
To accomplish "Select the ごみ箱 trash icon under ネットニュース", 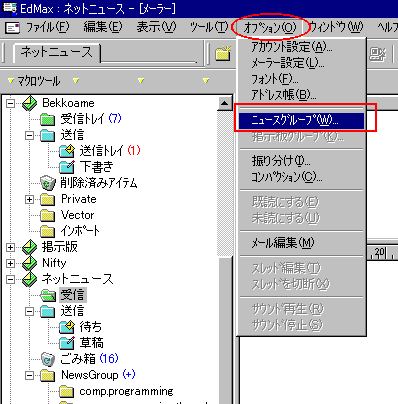I will click(47, 359).
